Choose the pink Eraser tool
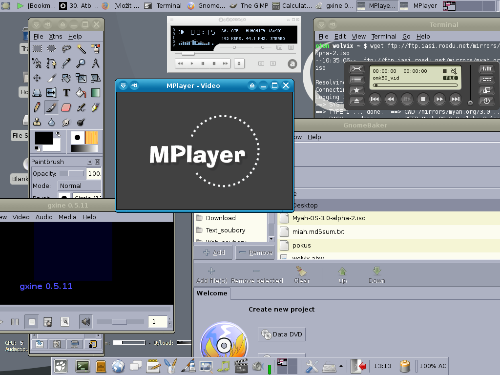This screenshot has height=375, width=500. (66, 107)
